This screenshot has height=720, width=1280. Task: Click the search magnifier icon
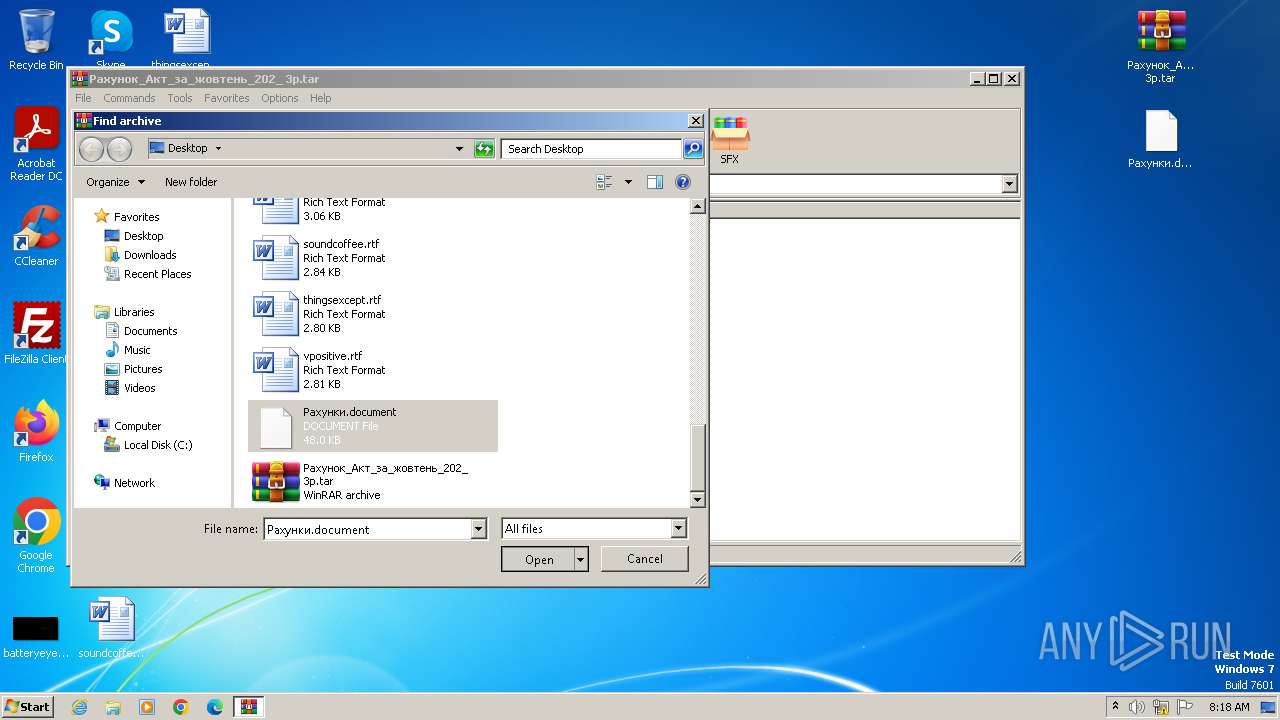(x=692, y=149)
